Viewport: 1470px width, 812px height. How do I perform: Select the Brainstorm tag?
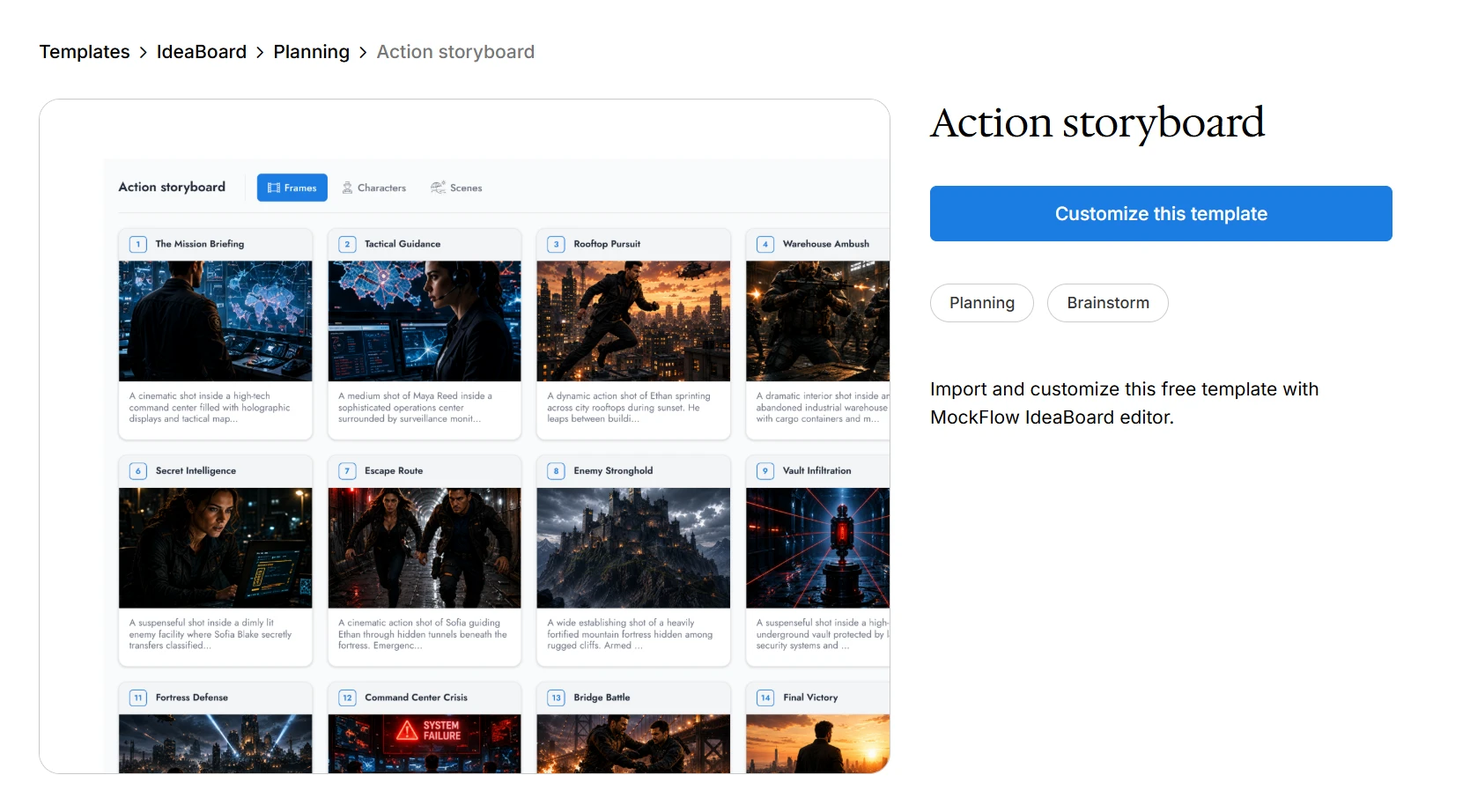tap(1108, 303)
